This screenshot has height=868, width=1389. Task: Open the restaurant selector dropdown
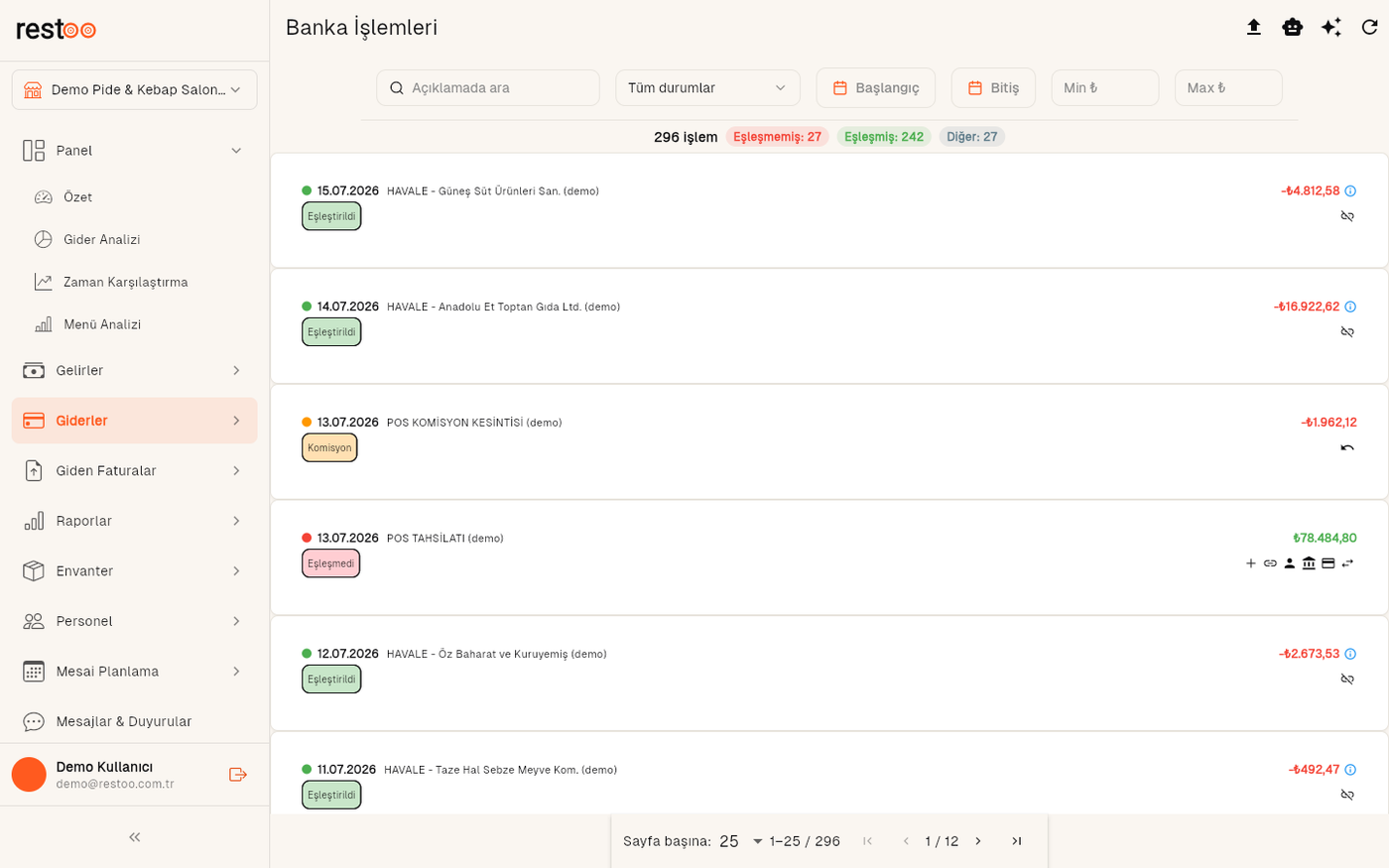pos(135,90)
